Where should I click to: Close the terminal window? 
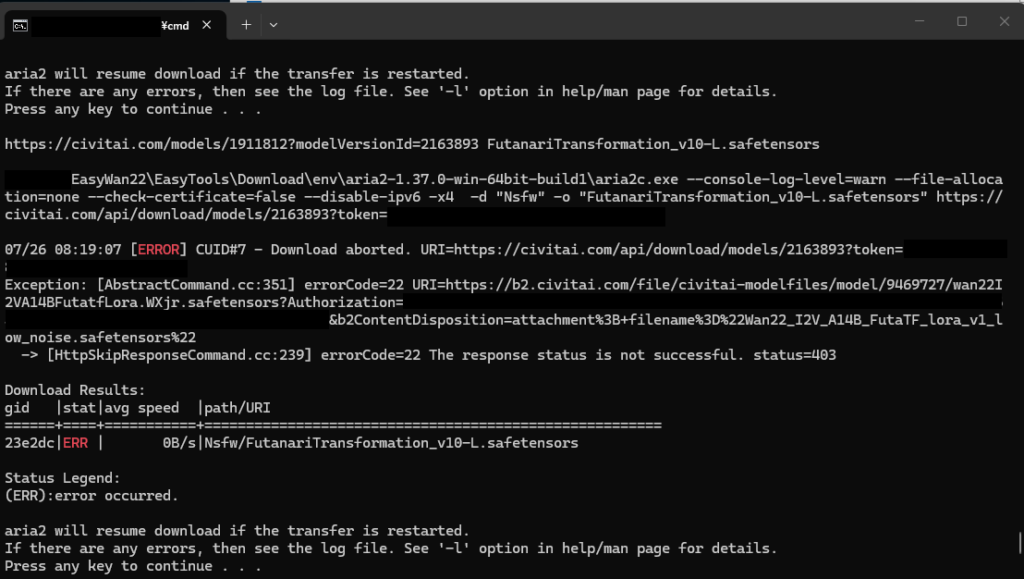pyautogui.click(x=1004, y=22)
